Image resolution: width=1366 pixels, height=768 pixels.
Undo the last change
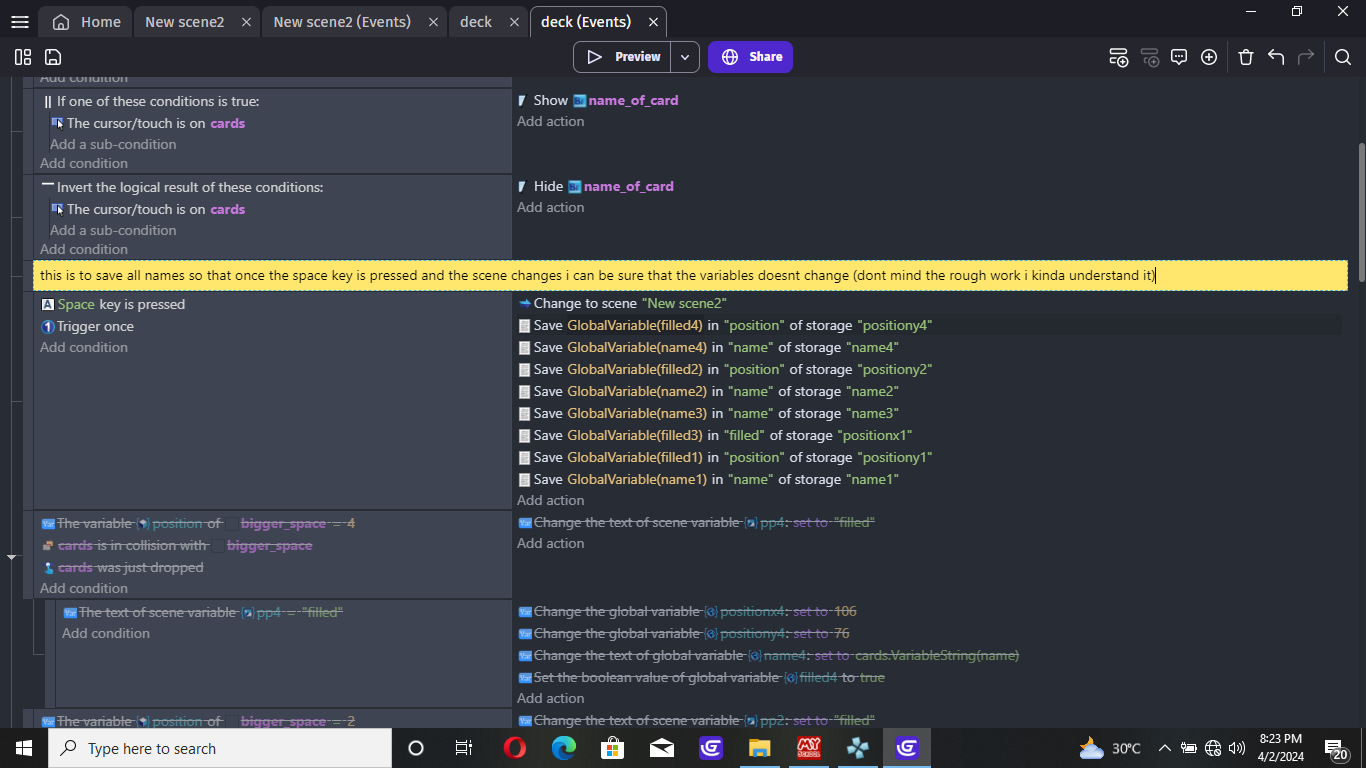click(x=1276, y=57)
